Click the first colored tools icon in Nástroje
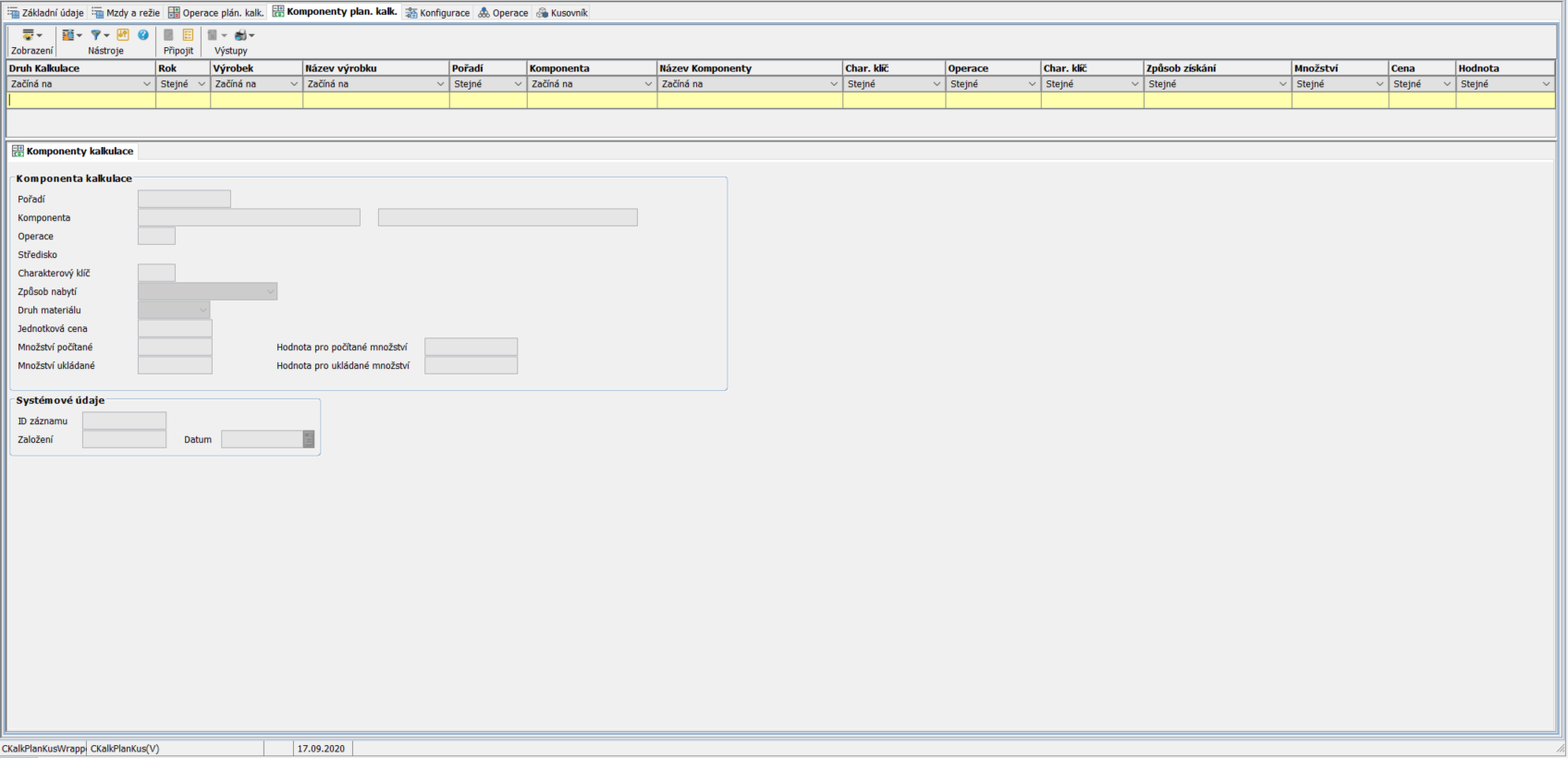The image size is (1568, 758). coord(69,35)
